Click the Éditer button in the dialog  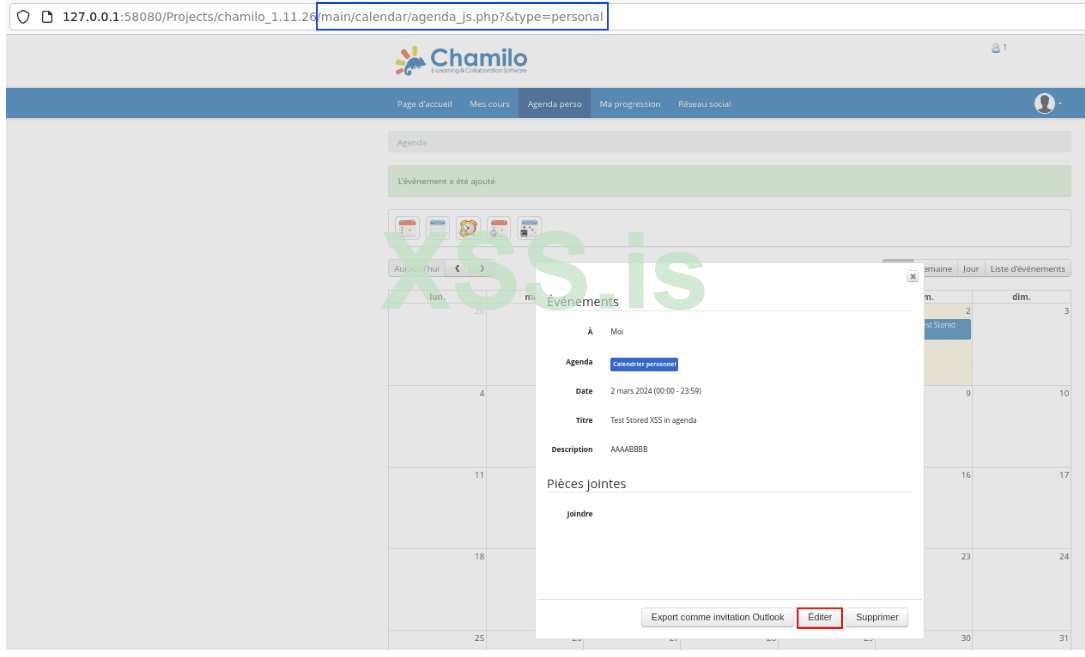click(819, 617)
